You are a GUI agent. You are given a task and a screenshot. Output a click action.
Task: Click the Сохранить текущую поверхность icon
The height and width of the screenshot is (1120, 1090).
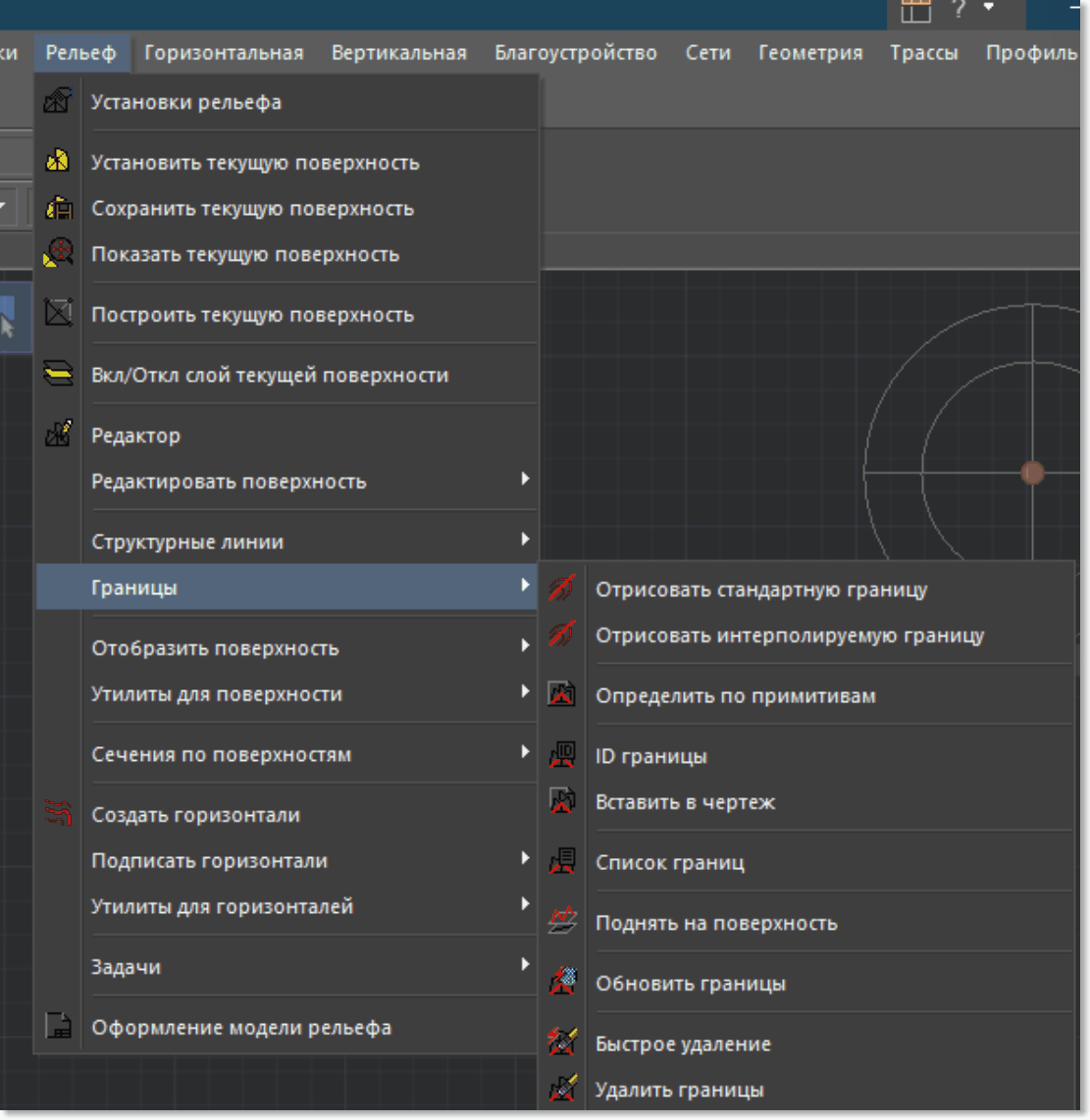click(58, 208)
